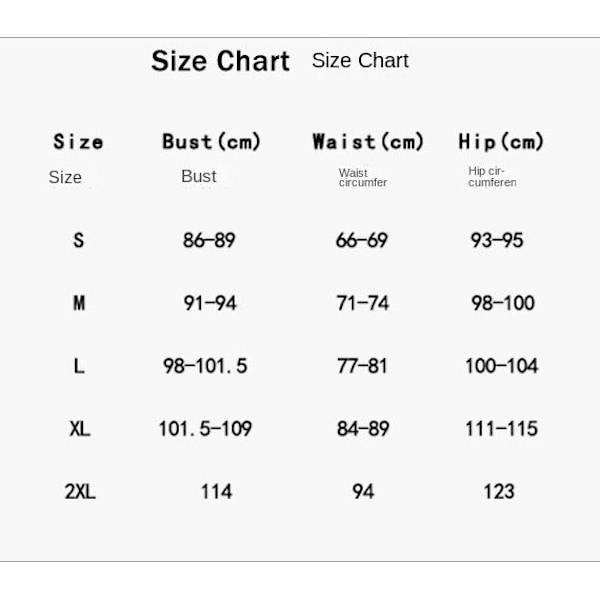This screenshot has width=600, height=600.
Task: Click hip value "93-95" in S row
Action: tap(497, 240)
